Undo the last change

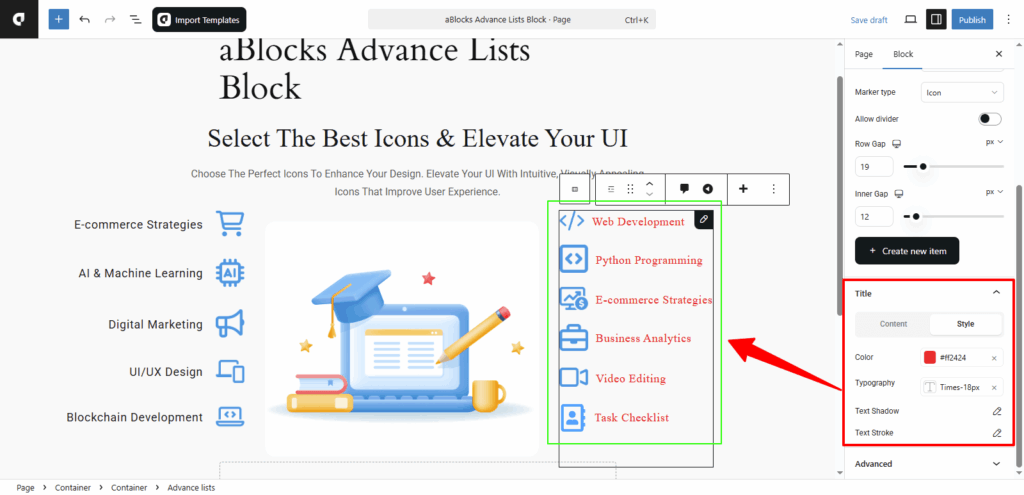(x=84, y=20)
